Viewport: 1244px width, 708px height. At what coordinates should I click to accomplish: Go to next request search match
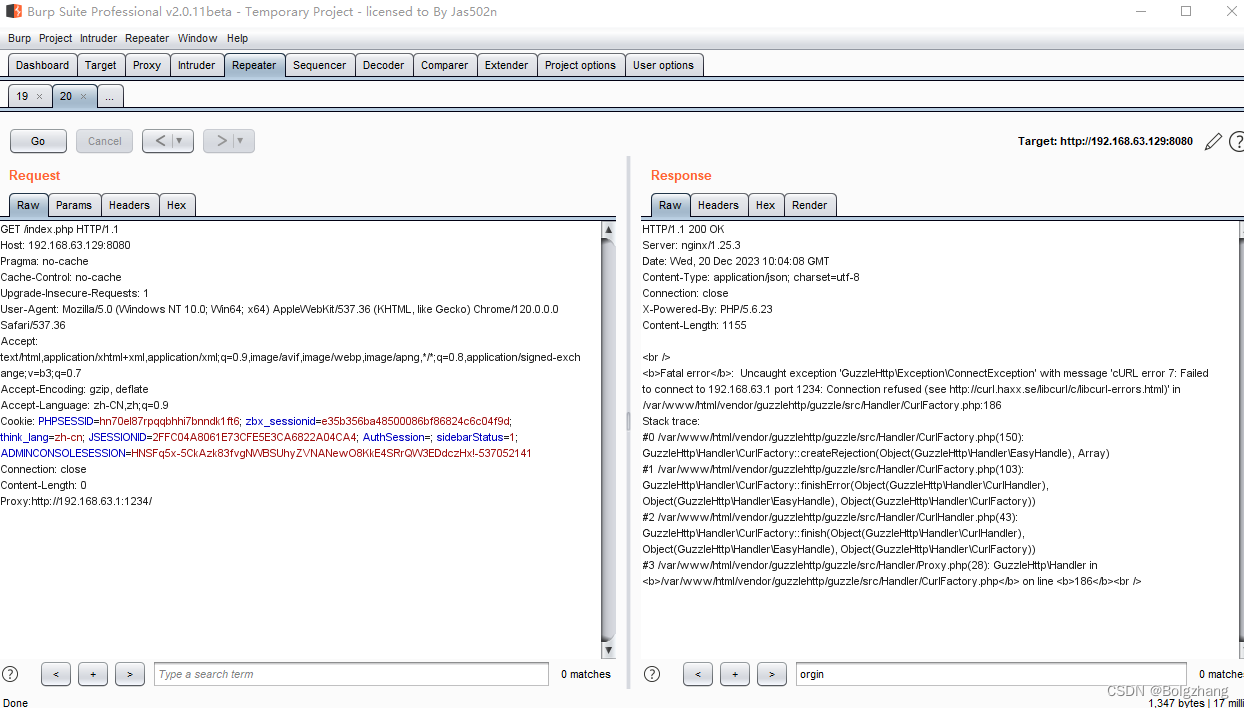[130, 674]
